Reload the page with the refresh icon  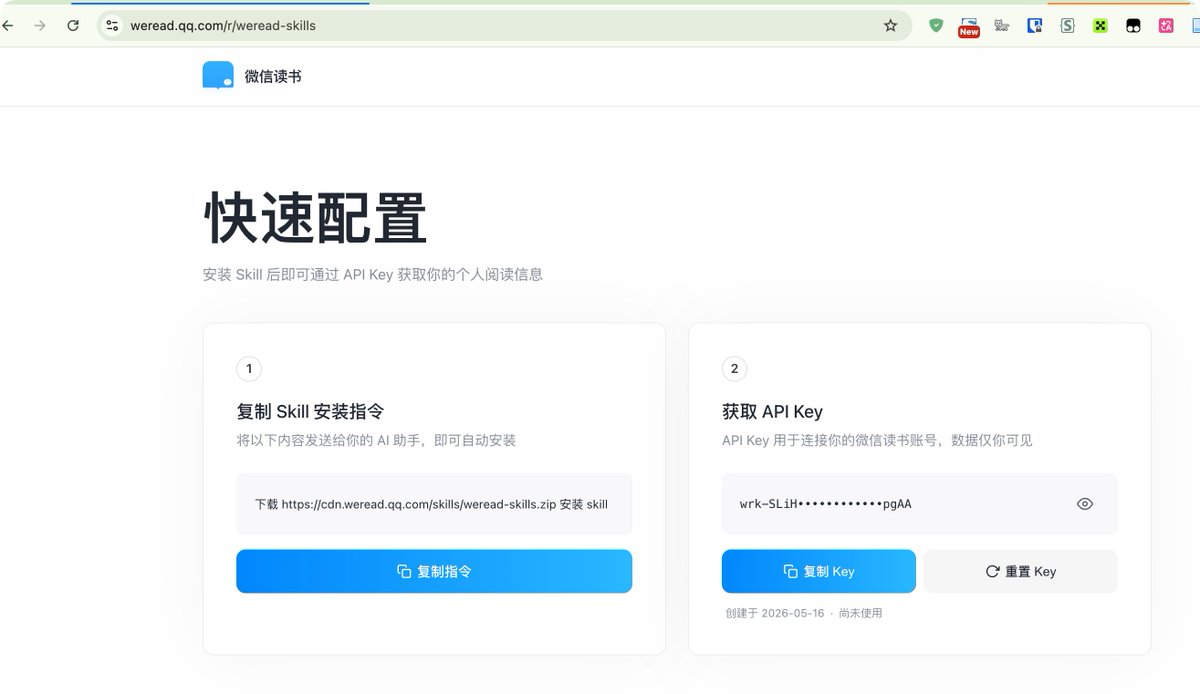click(x=73, y=26)
